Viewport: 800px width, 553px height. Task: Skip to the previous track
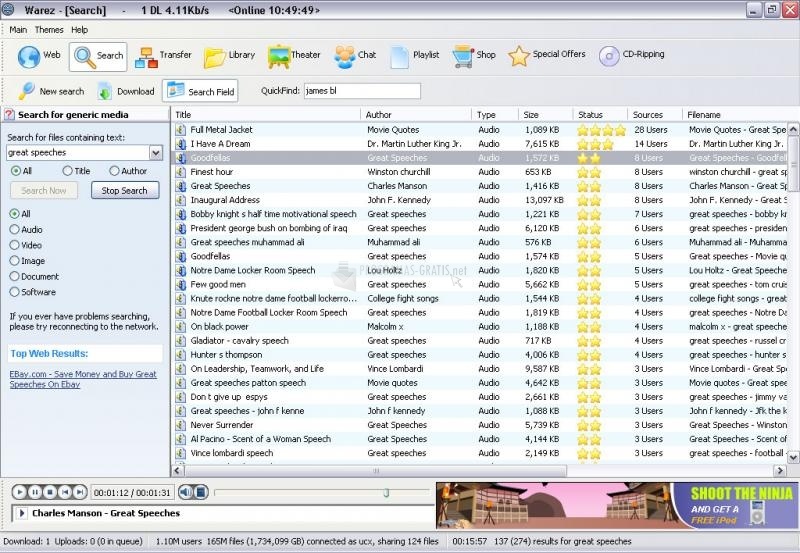click(65, 492)
